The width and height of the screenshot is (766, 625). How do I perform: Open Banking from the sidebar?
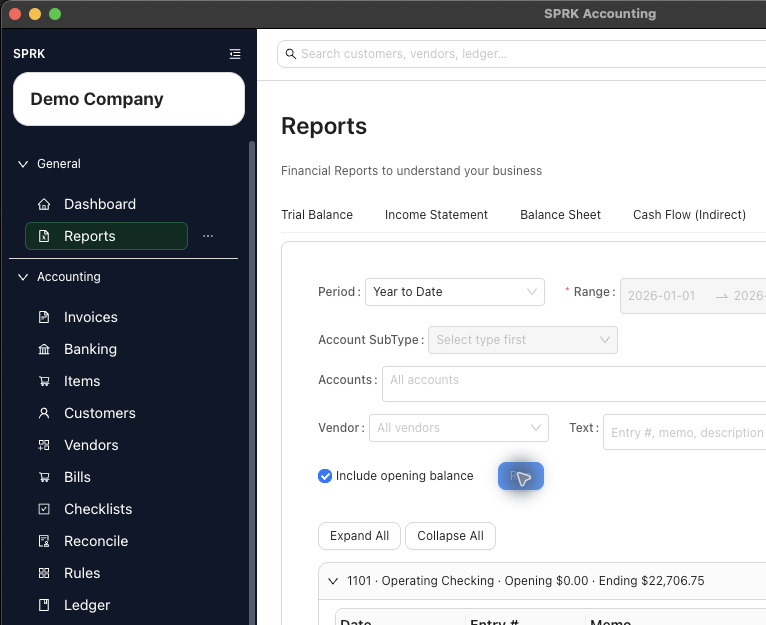tap(90, 349)
